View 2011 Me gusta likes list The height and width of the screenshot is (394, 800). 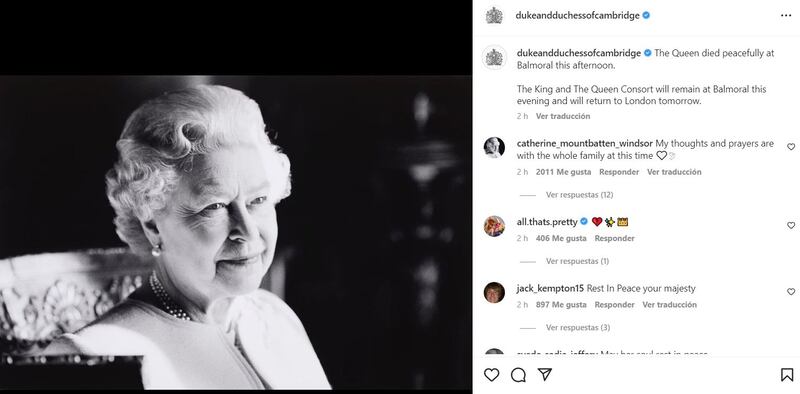pyautogui.click(x=563, y=172)
